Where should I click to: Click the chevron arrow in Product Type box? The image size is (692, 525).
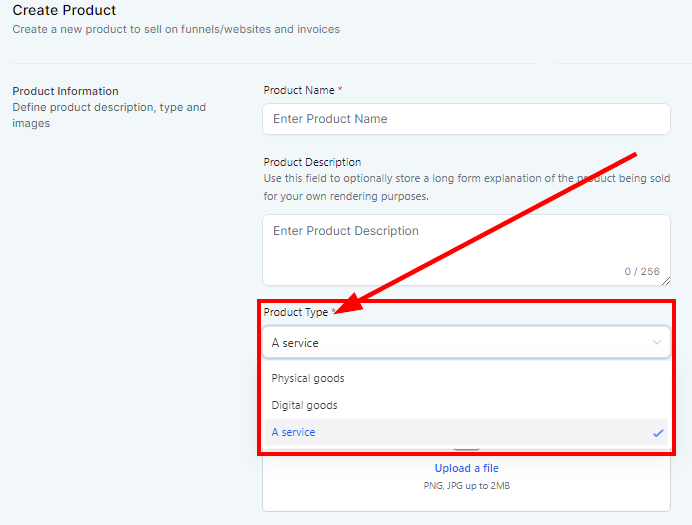coord(657,343)
